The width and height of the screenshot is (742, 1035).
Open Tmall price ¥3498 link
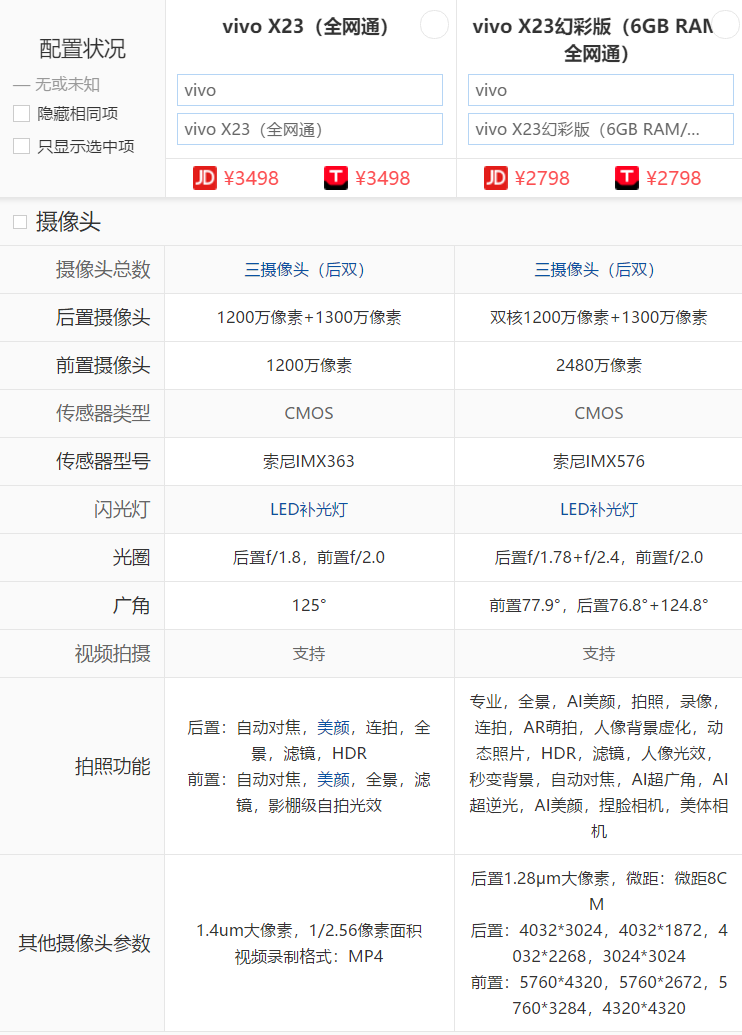[x=382, y=178]
